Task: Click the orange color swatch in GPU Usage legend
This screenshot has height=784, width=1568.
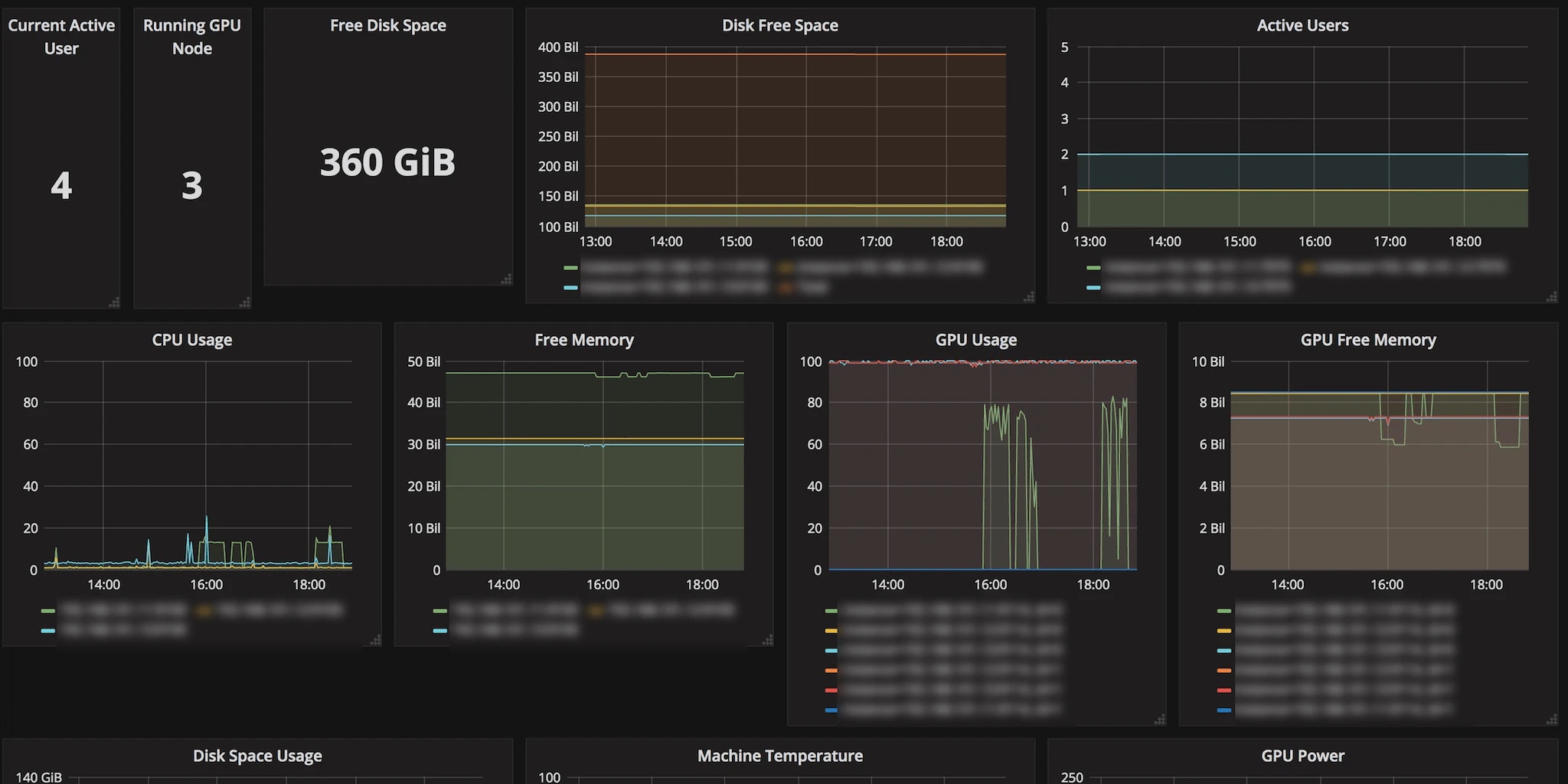Action: [831, 670]
